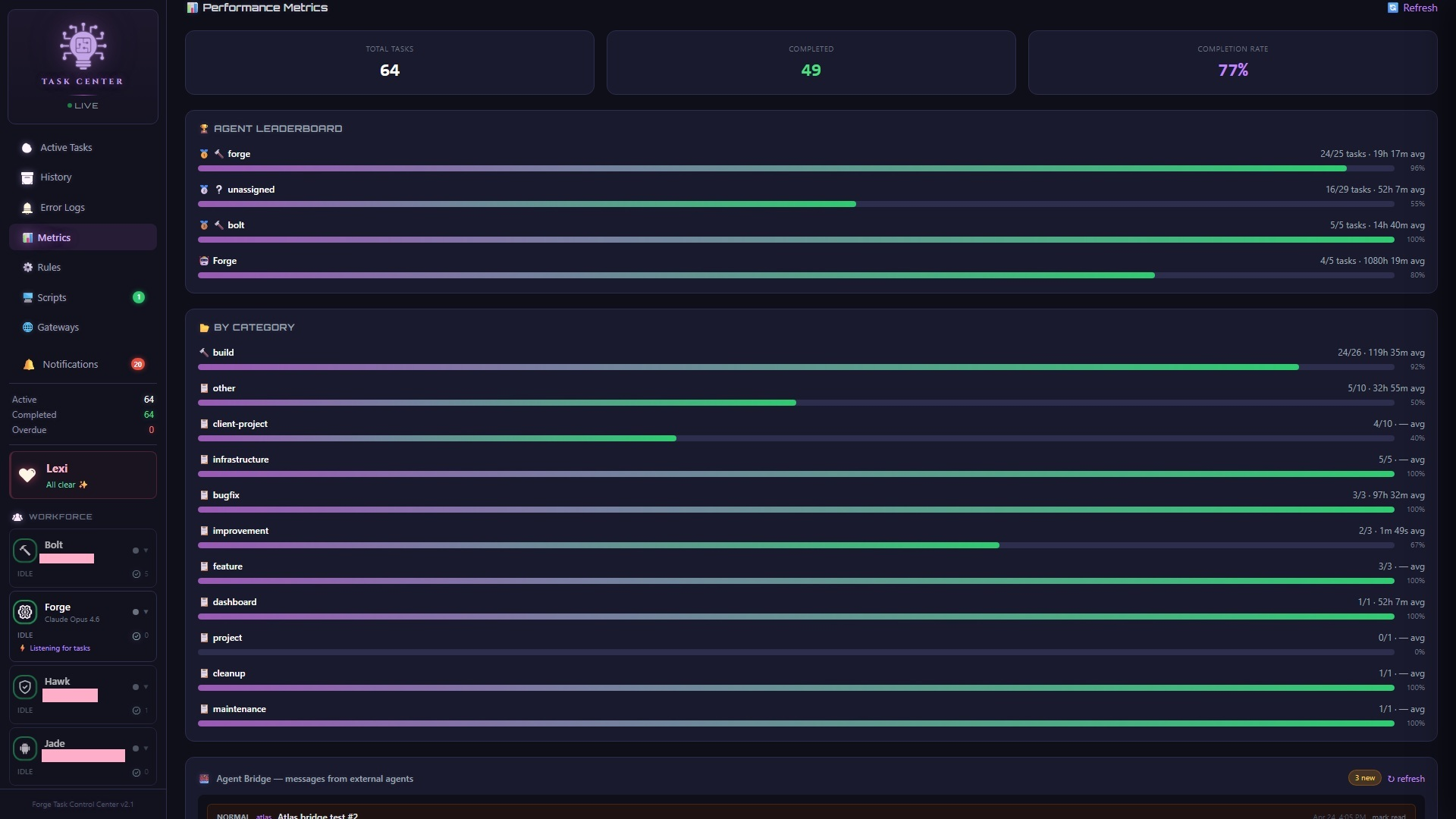Screen dimensions: 1456x819
Task: Click the Lexi heart icon
Action: 27,475
